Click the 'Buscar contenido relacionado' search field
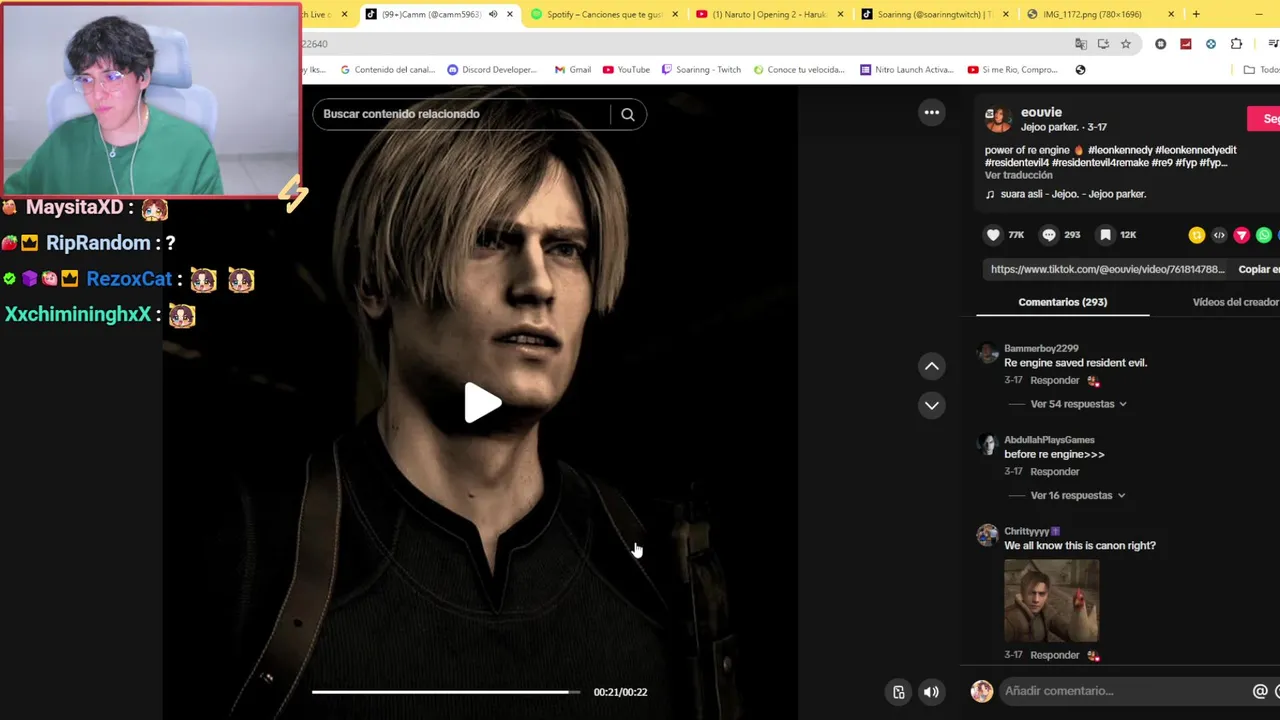The width and height of the screenshot is (1280, 720). (x=460, y=114)
